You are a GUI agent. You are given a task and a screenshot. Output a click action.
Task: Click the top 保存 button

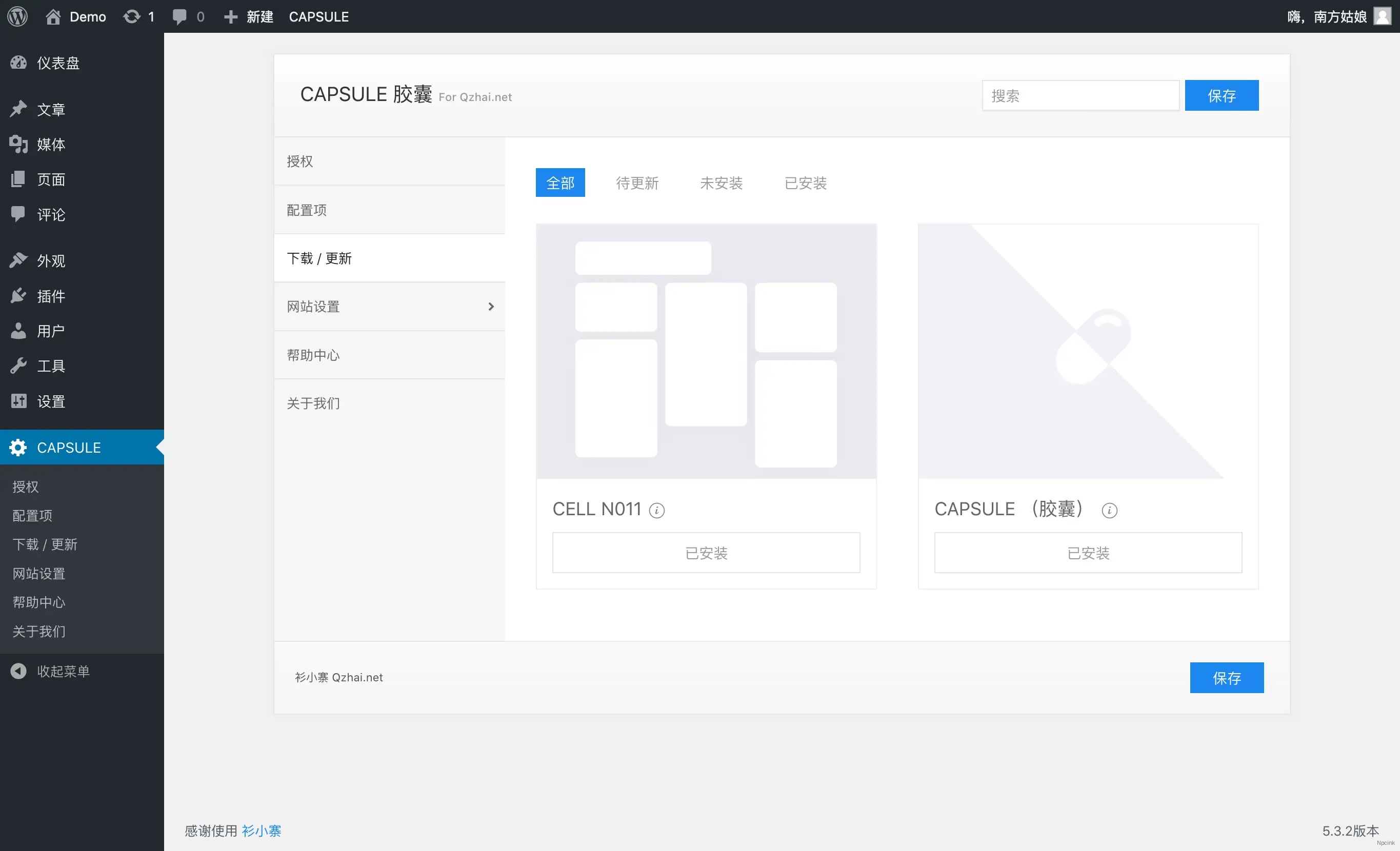coord(1221,95)
